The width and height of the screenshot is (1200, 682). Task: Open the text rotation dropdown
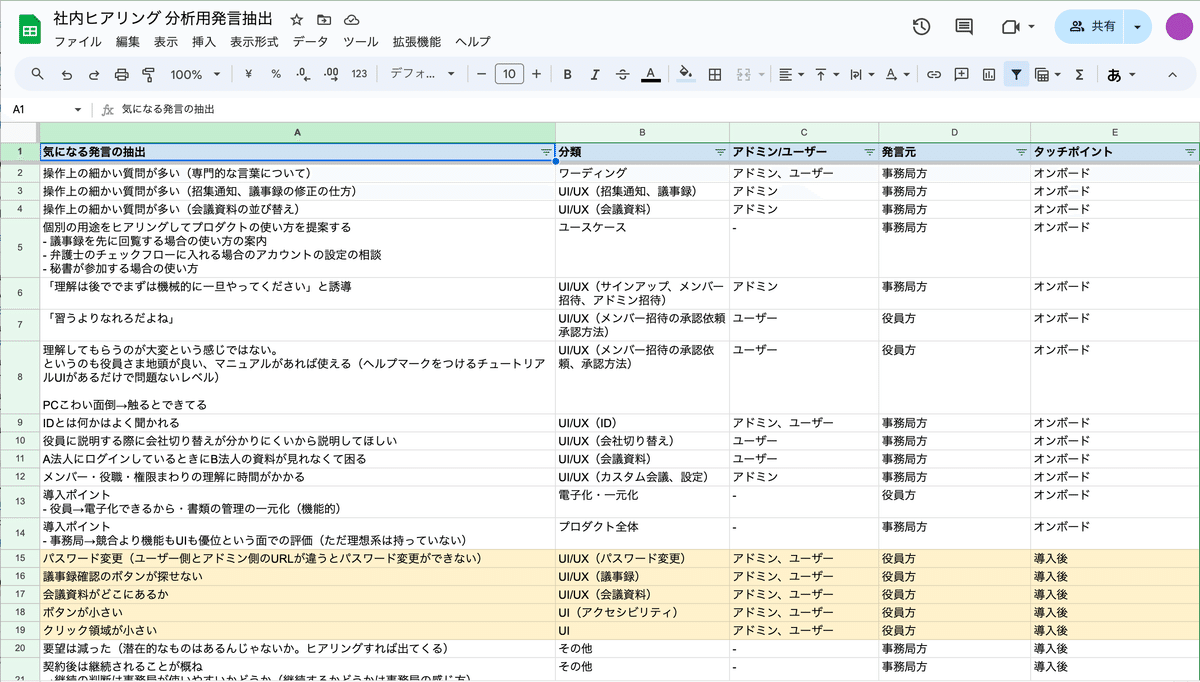coord(897,74)
